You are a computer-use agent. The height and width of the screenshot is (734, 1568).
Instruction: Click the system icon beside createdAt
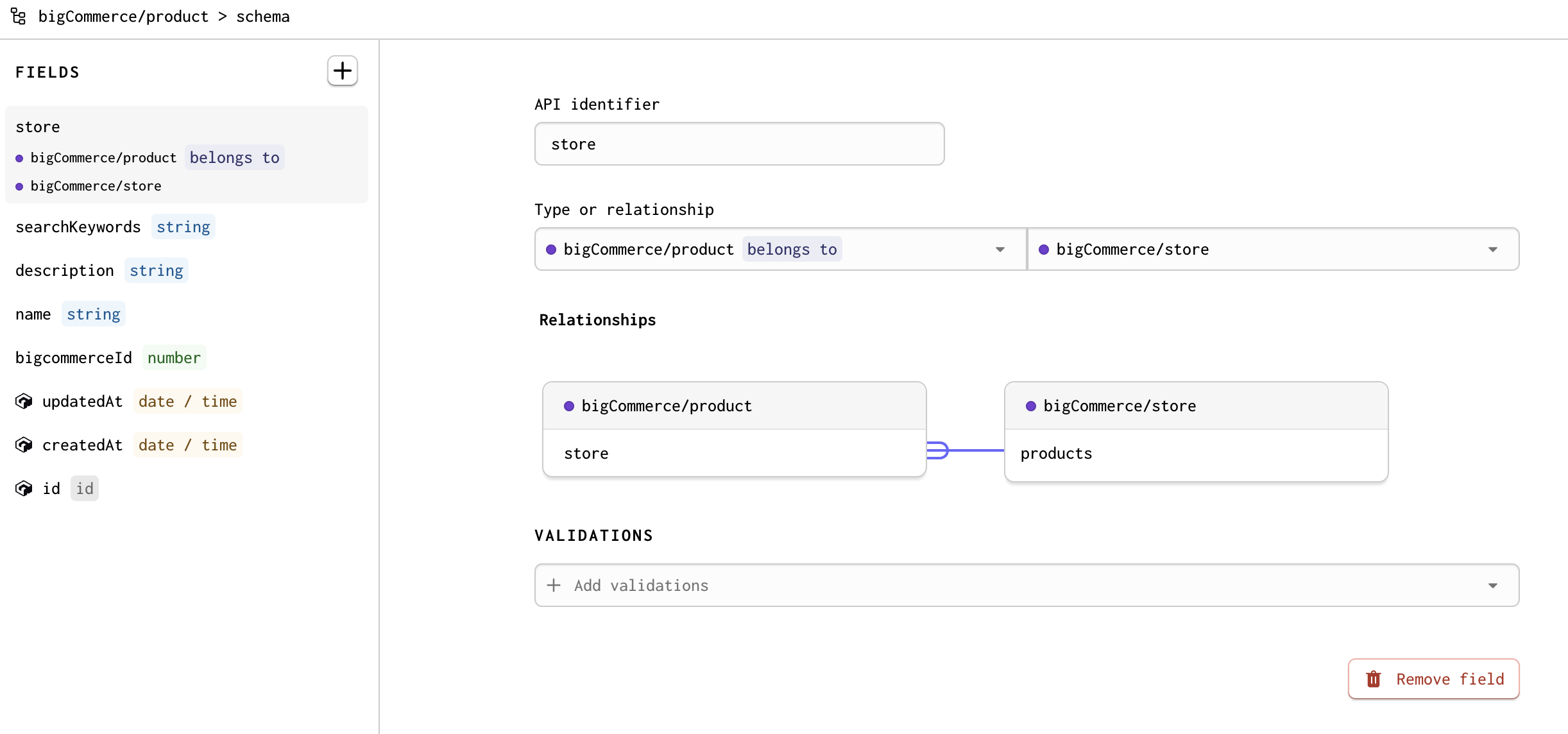click(x=24, y=445)
